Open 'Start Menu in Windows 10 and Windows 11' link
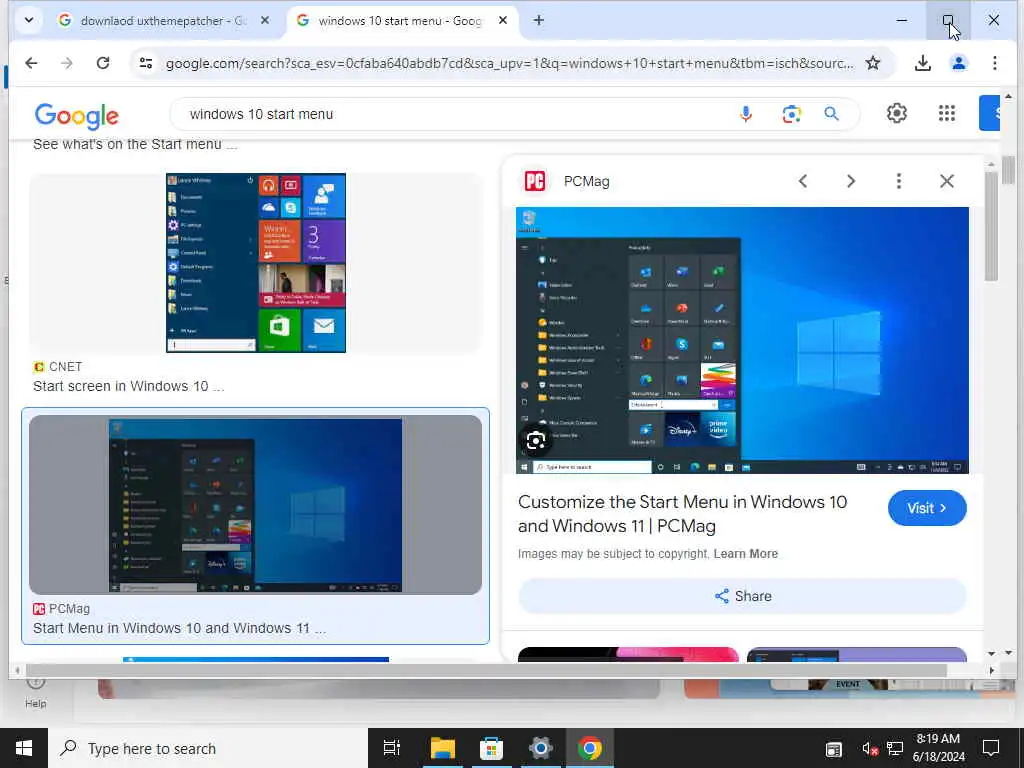This screenshot has height=768, width=1024. [x=179, y=628]
